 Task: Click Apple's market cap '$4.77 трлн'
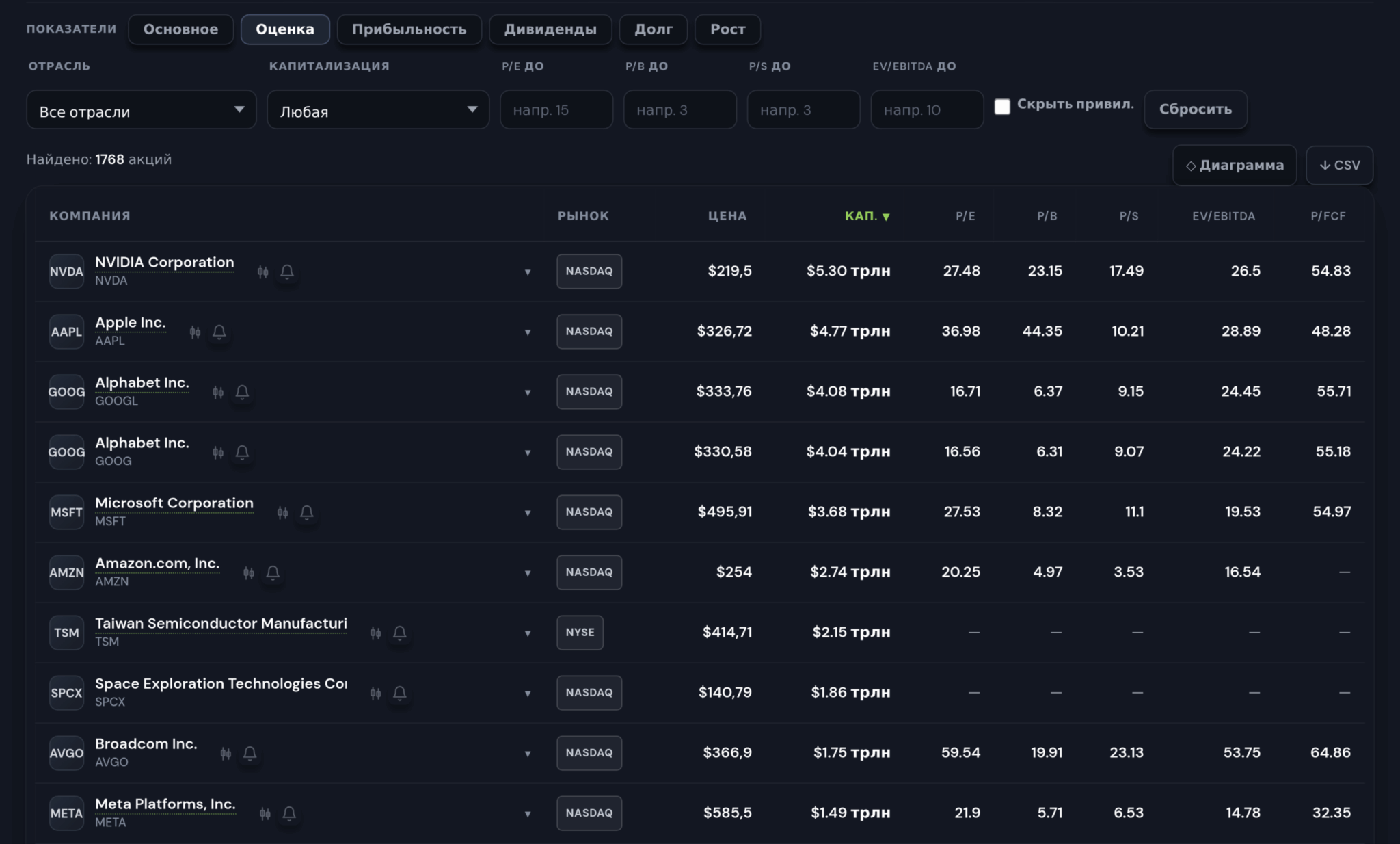point(850,331)
